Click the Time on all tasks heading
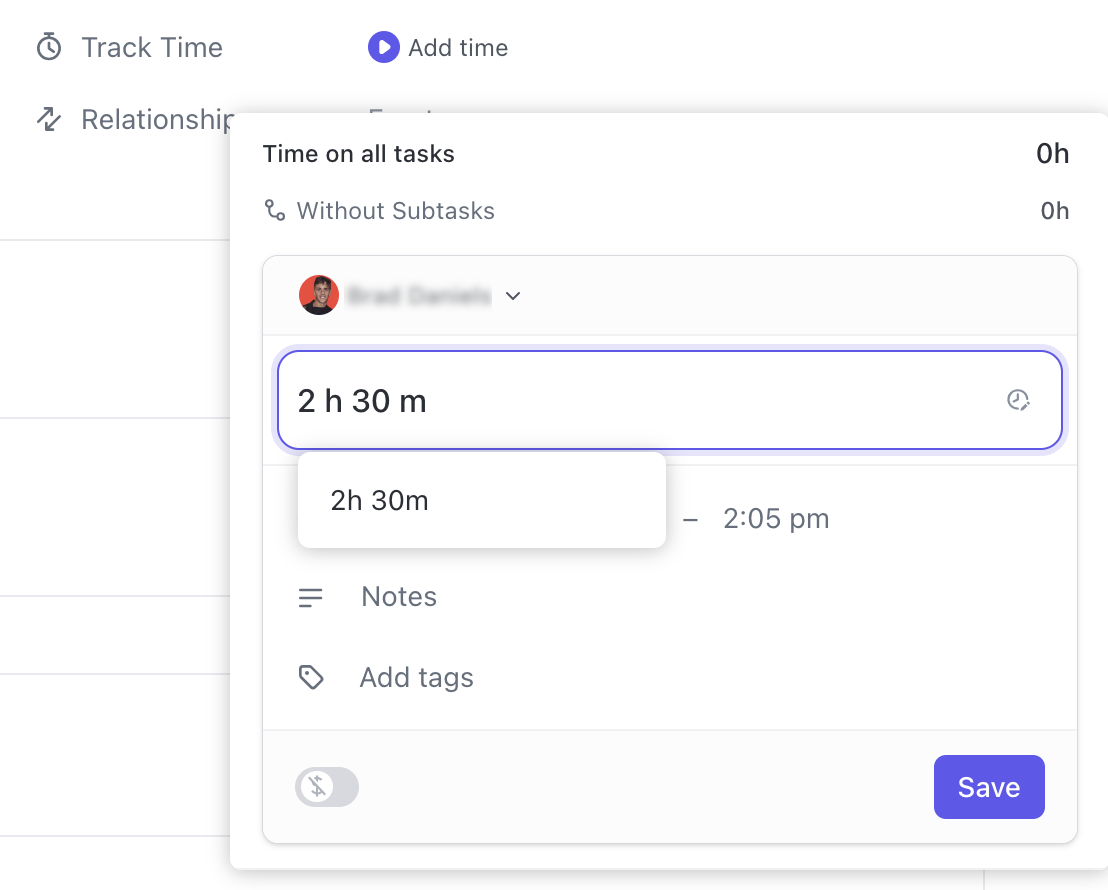 [x=359, y=154]
